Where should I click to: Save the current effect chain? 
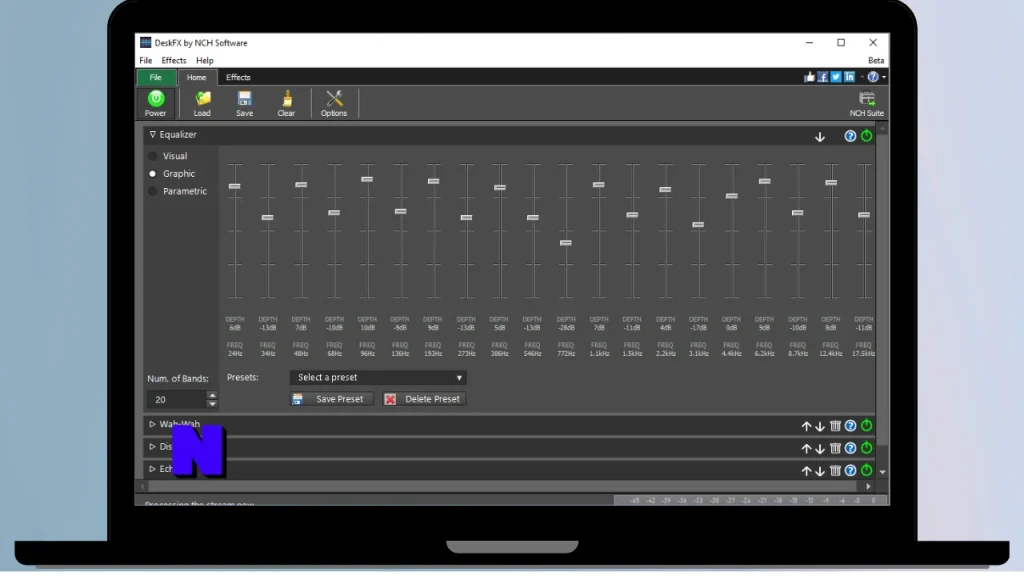tap(244, 104)
